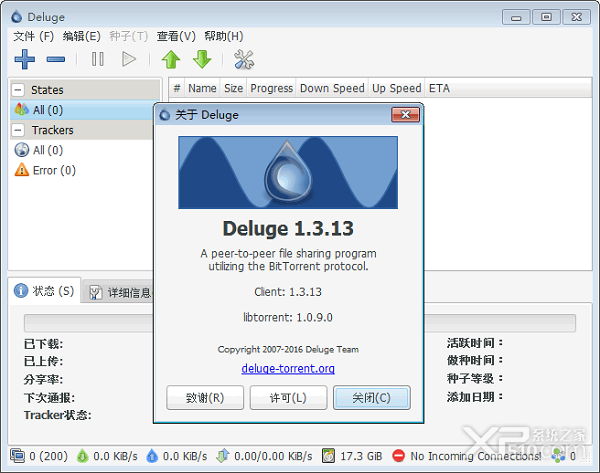Image resolution: width=600 pixels, height=473 pixels.
Task: Click the Deluge 1.3.13 heading text
Action: 288,228
